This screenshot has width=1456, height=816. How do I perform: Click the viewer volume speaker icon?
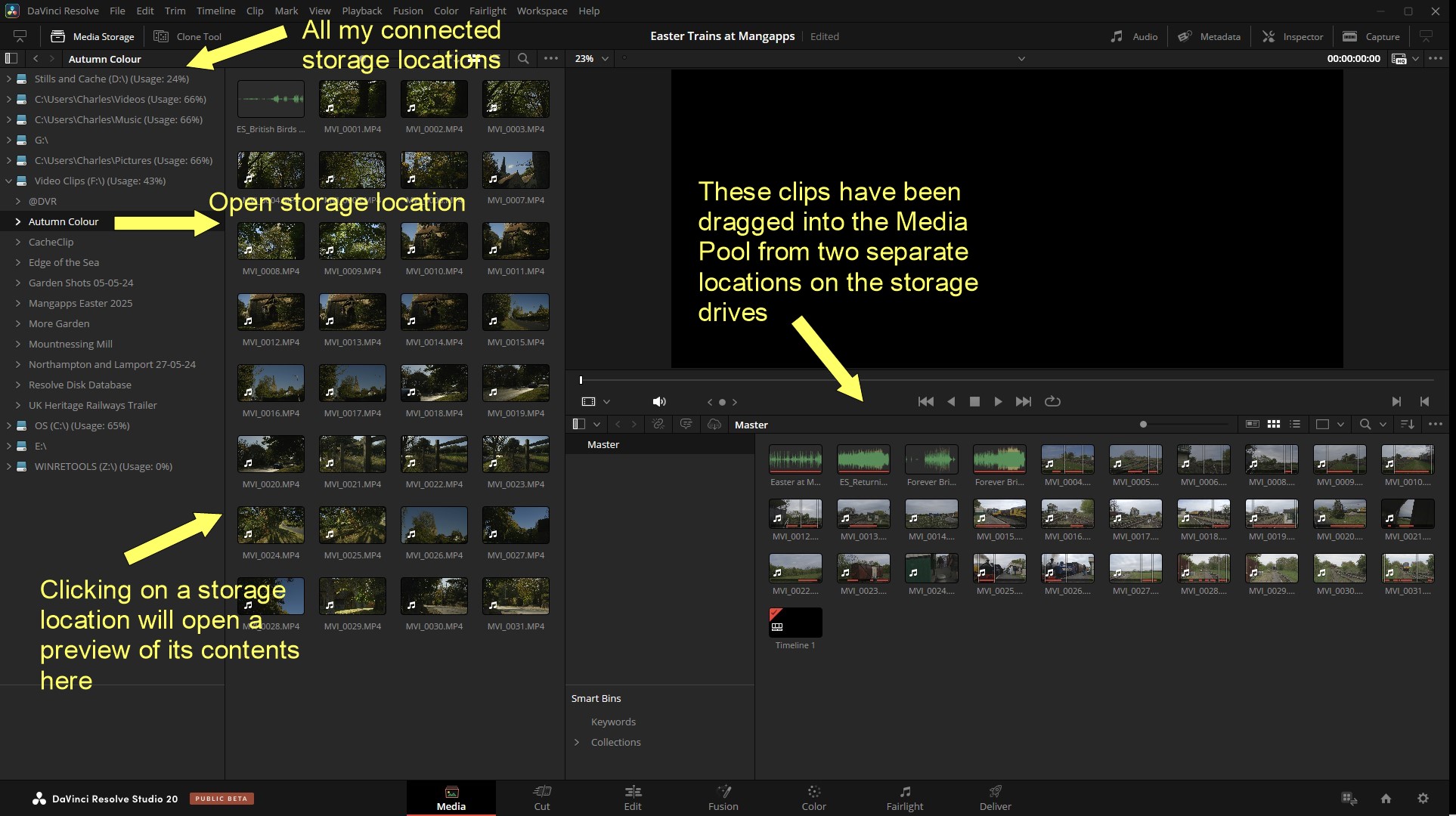659,401
